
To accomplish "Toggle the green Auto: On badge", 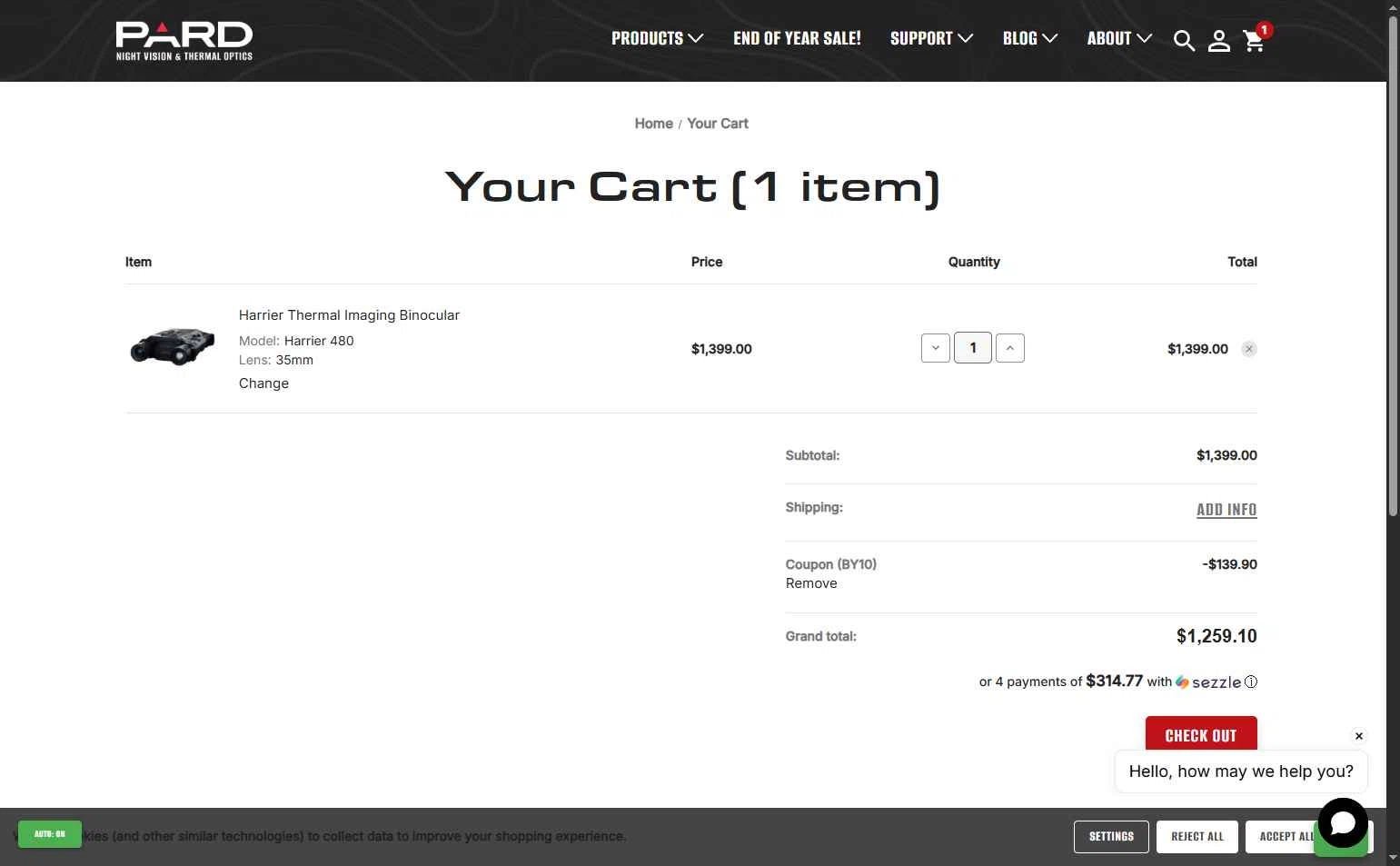I will [50, 834].
